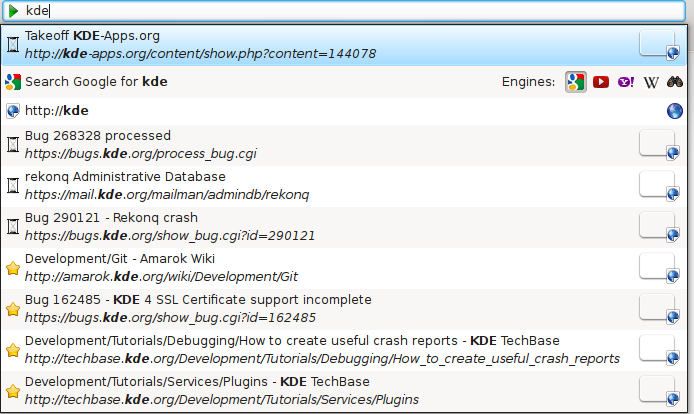Select Wikipedia search engine icon
The width and height of the screenshot is (694, 414).
(x=651, y=82)
